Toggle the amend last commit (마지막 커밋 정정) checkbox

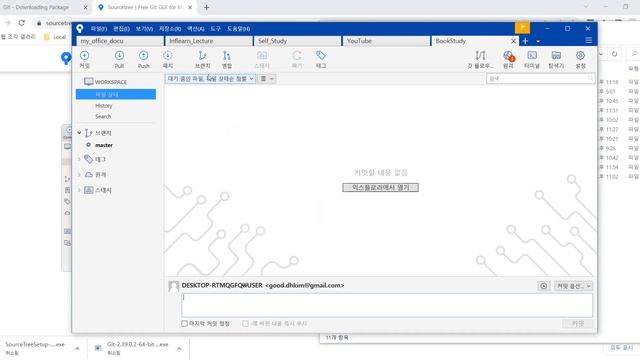click(184, 324)
